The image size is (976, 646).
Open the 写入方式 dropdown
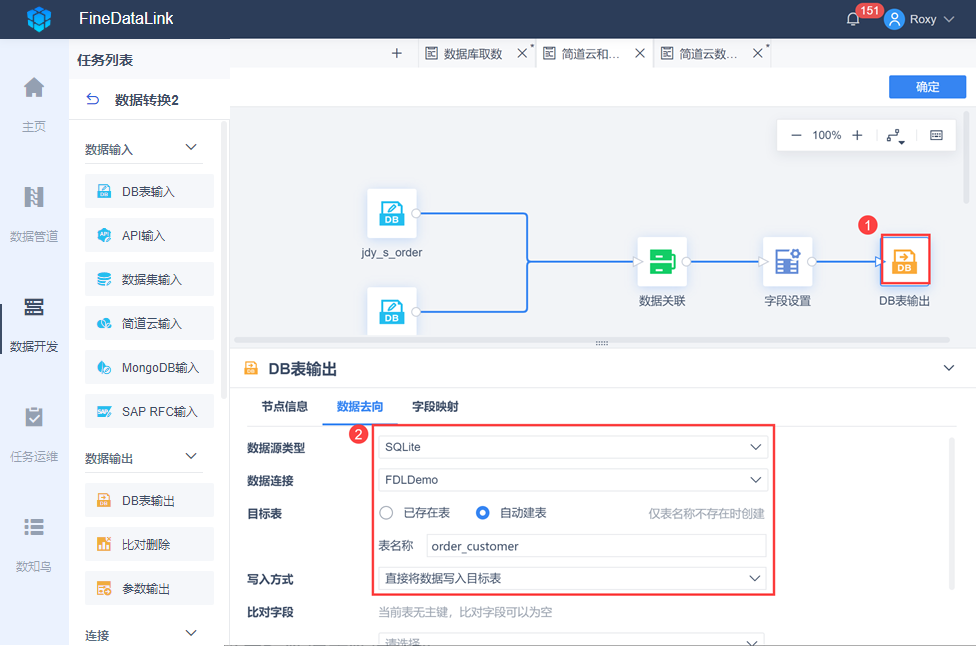(573, 578)
